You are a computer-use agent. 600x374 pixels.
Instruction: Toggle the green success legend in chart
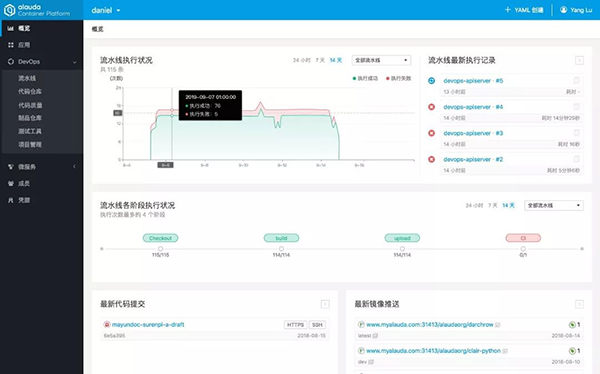(365, 78)
